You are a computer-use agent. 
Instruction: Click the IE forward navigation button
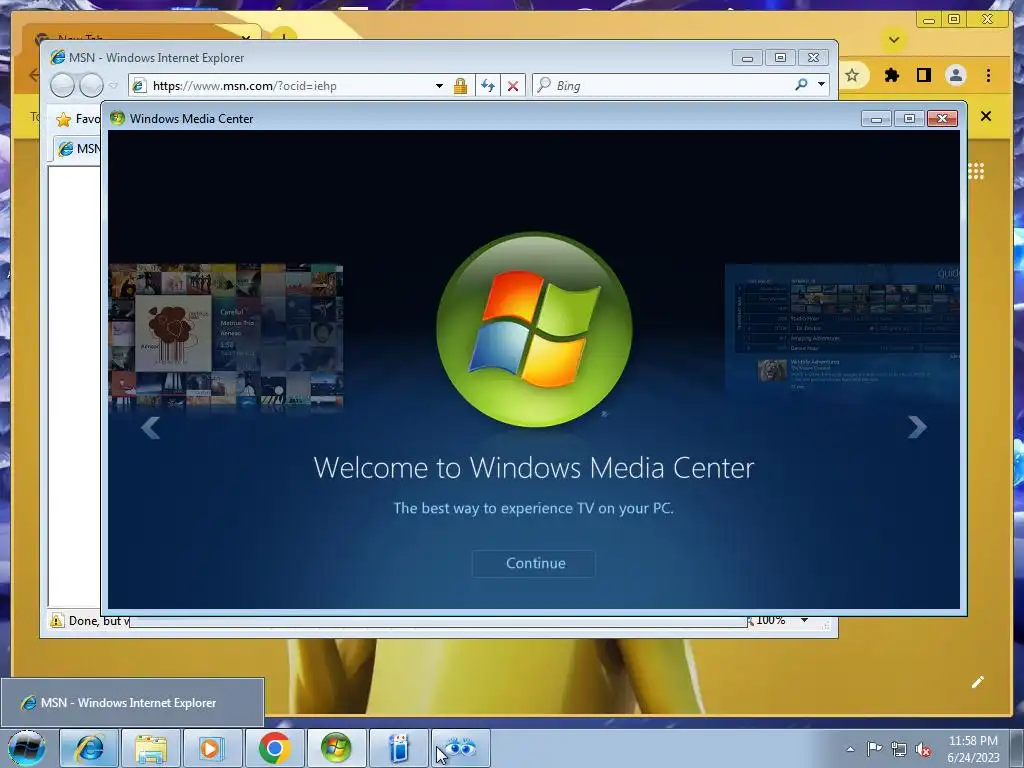click(91, 86)
